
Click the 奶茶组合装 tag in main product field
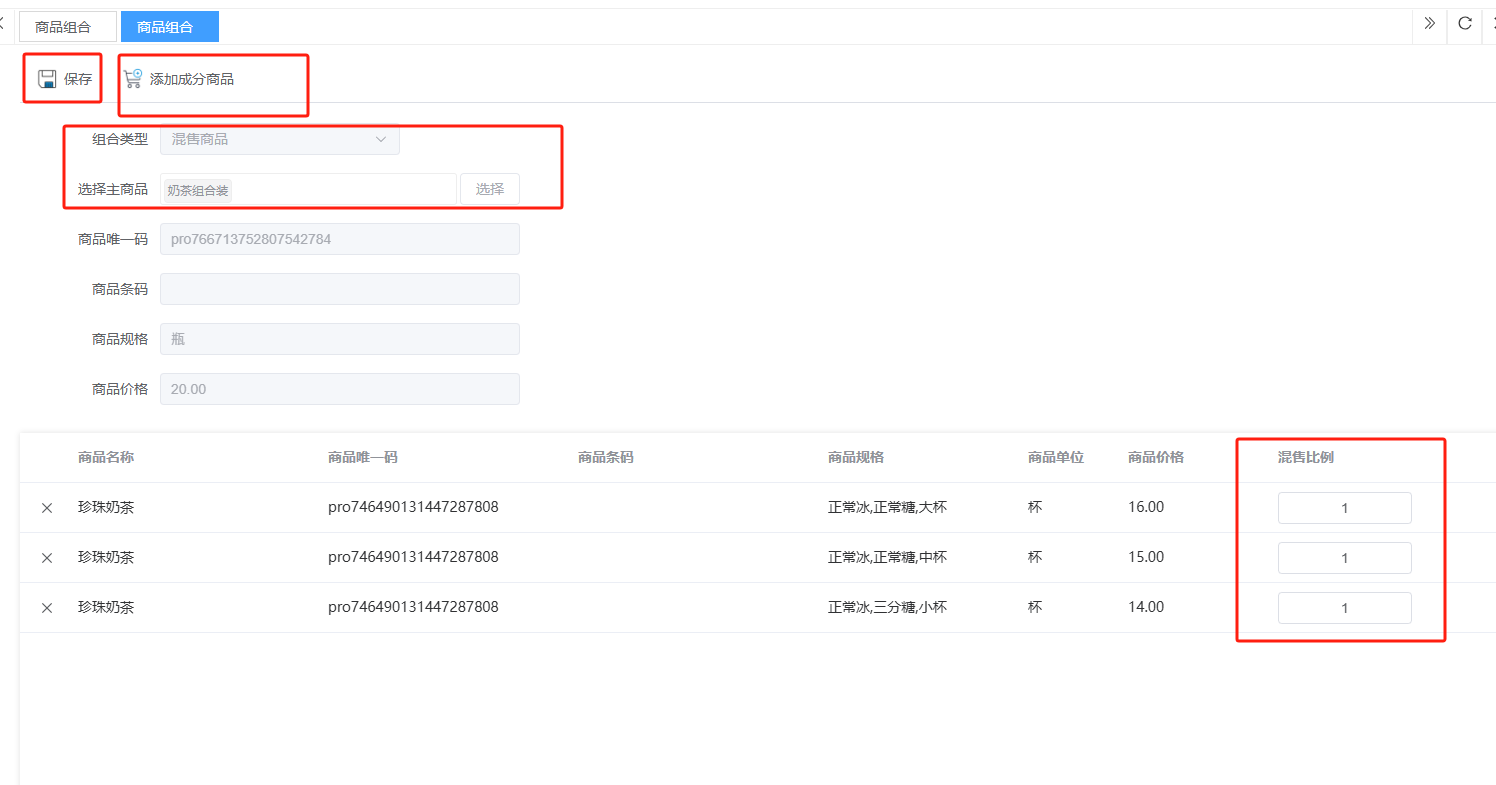(x=198, y=190)
